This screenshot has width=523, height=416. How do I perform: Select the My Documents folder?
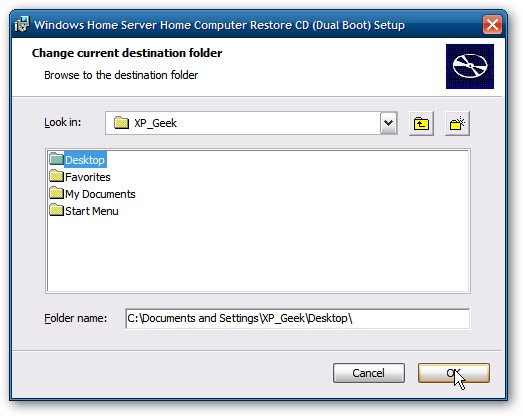coord(92,194)
